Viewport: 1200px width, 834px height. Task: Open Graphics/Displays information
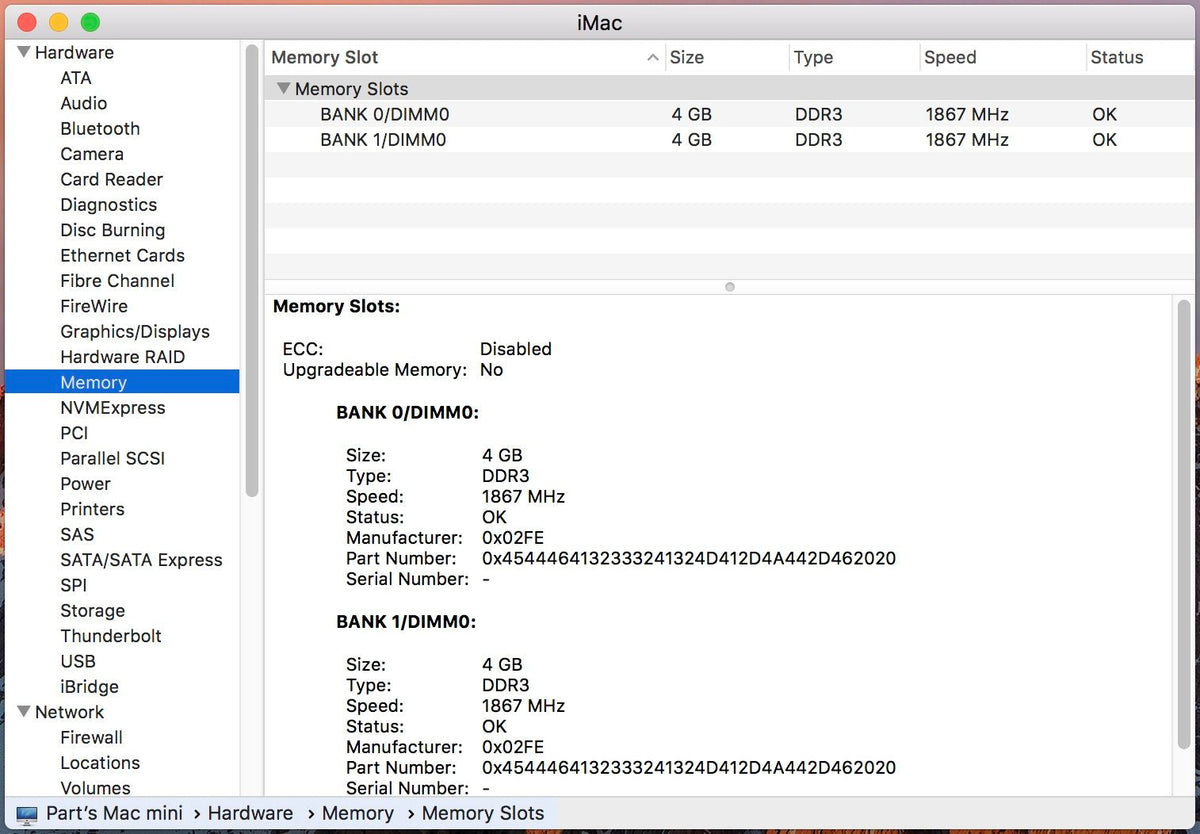pyautogui.click(x=135, y=332)
